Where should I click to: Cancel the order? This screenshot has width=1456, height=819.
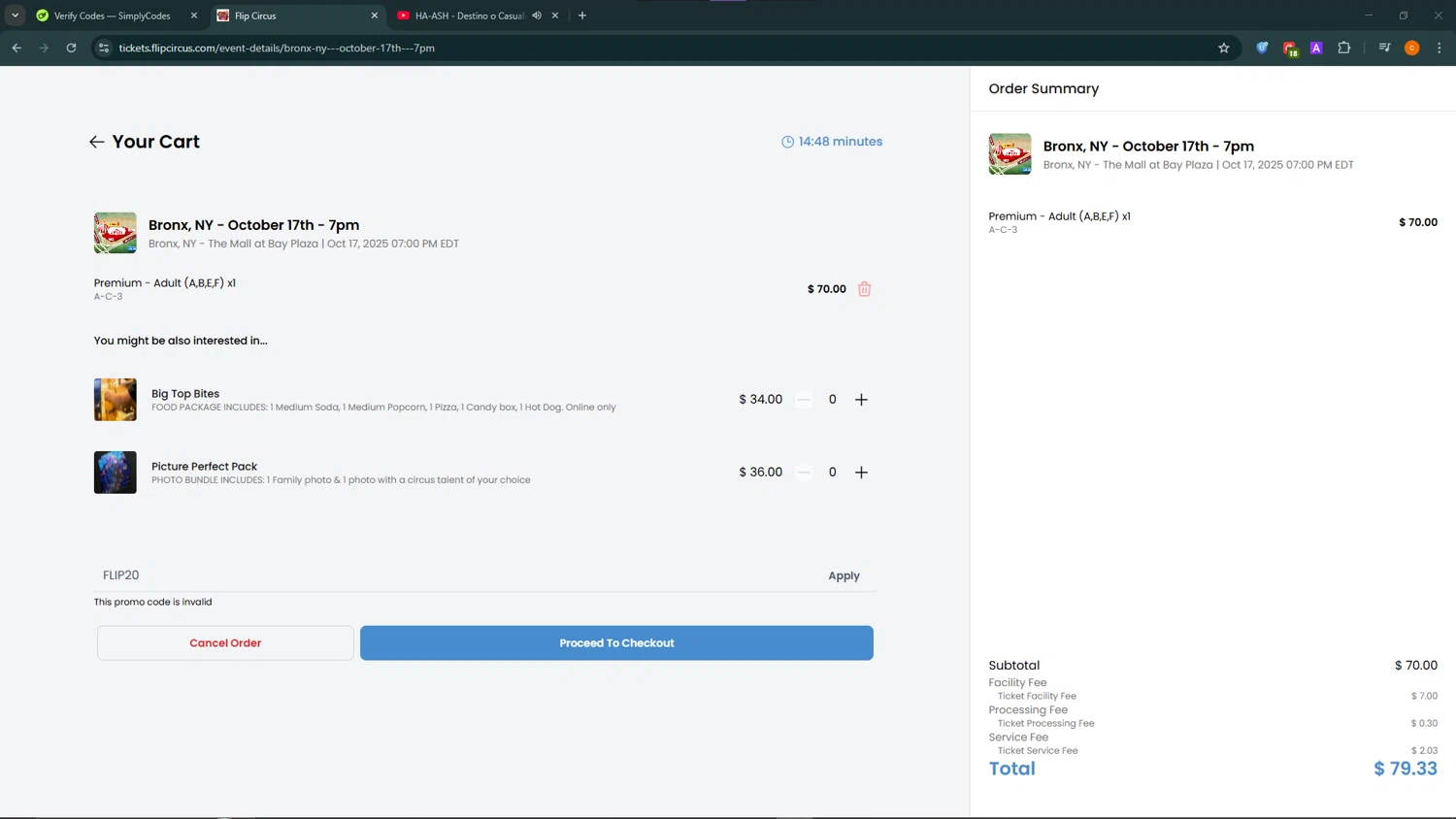pyautogui.click(x=225, y=643)
